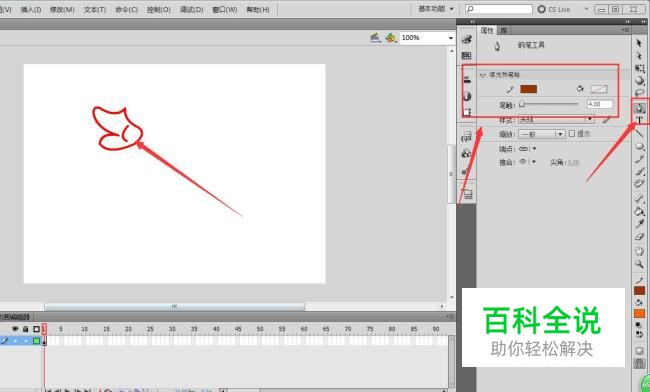Toggle show all layers as outlines
The height and width of the screenshot is (392, 650).
click(x=36, y=329)
